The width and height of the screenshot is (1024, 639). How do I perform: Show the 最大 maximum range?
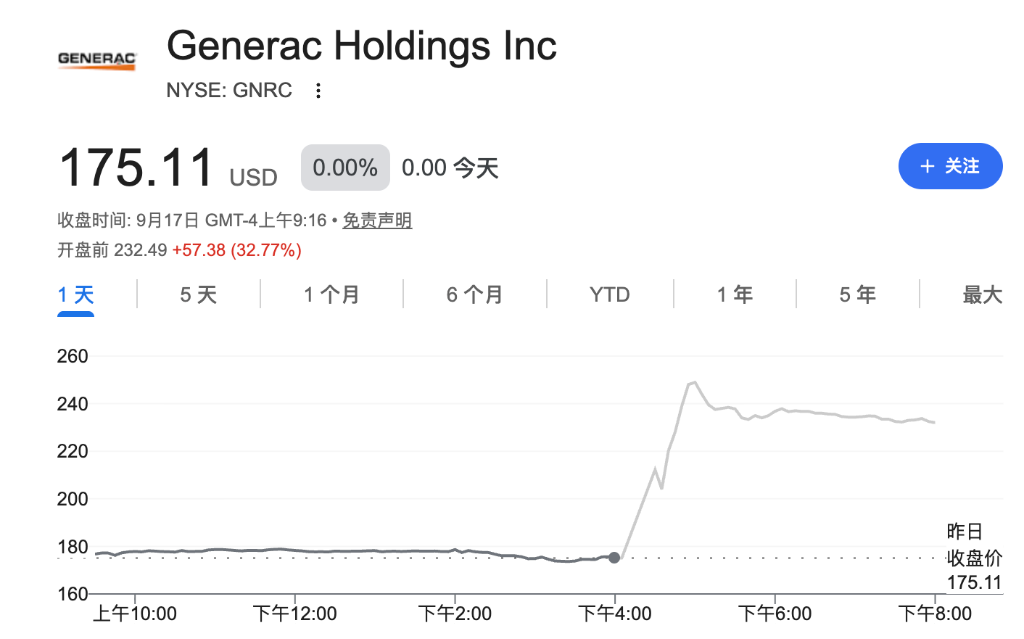tap(982, 295)
